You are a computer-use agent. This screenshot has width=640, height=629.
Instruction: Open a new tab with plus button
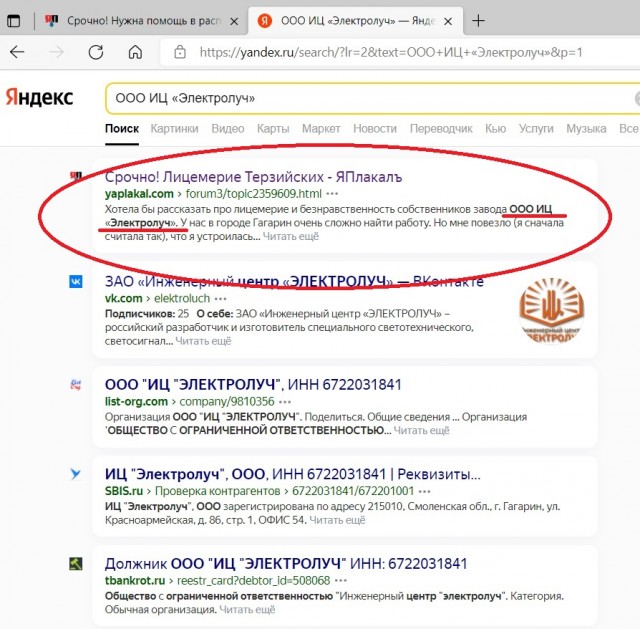point(478,20)
